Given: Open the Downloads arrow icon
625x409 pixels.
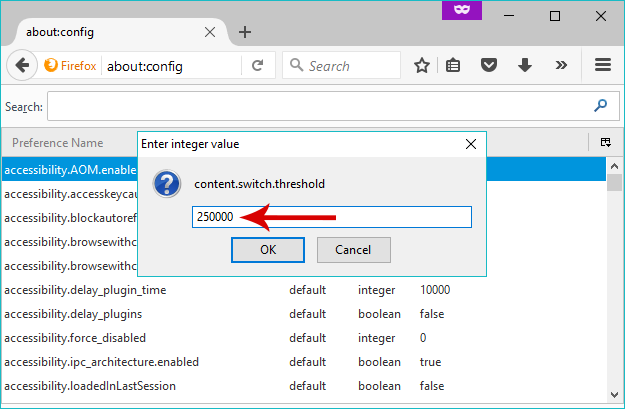Looking at the screenshot, I should click(525, 65).
